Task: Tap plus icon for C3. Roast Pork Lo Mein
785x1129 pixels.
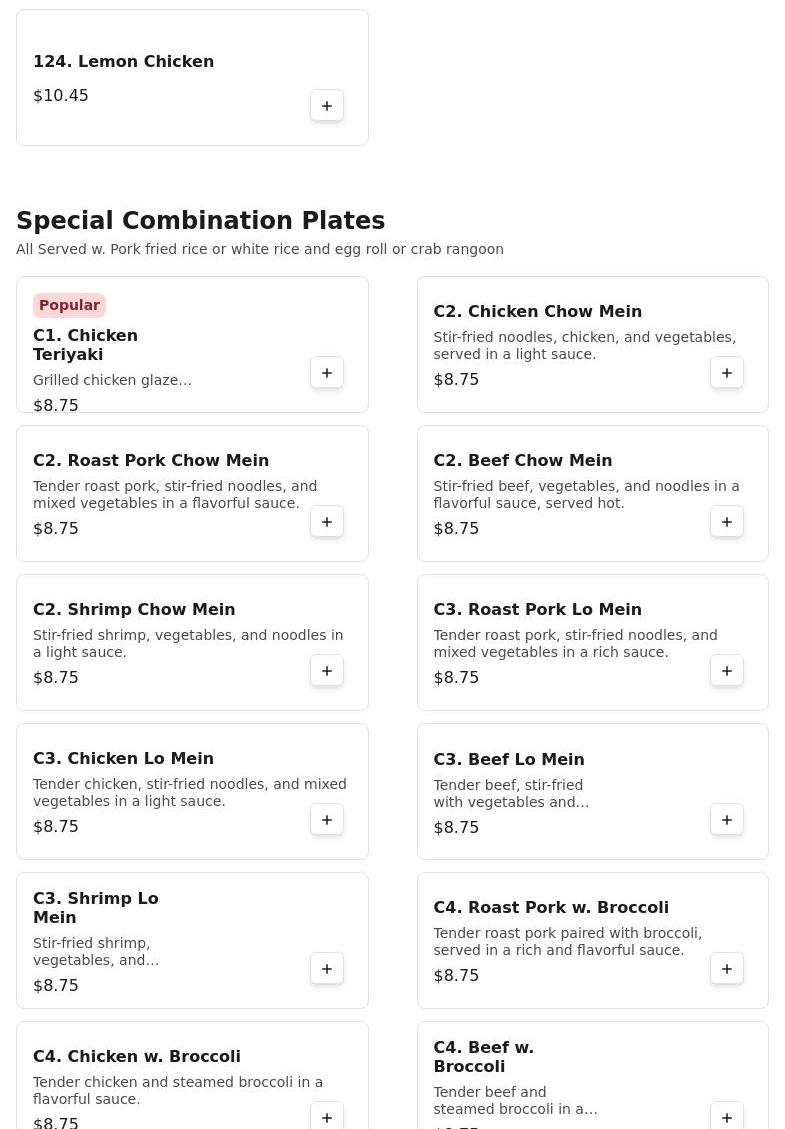Action: (727, 671)
